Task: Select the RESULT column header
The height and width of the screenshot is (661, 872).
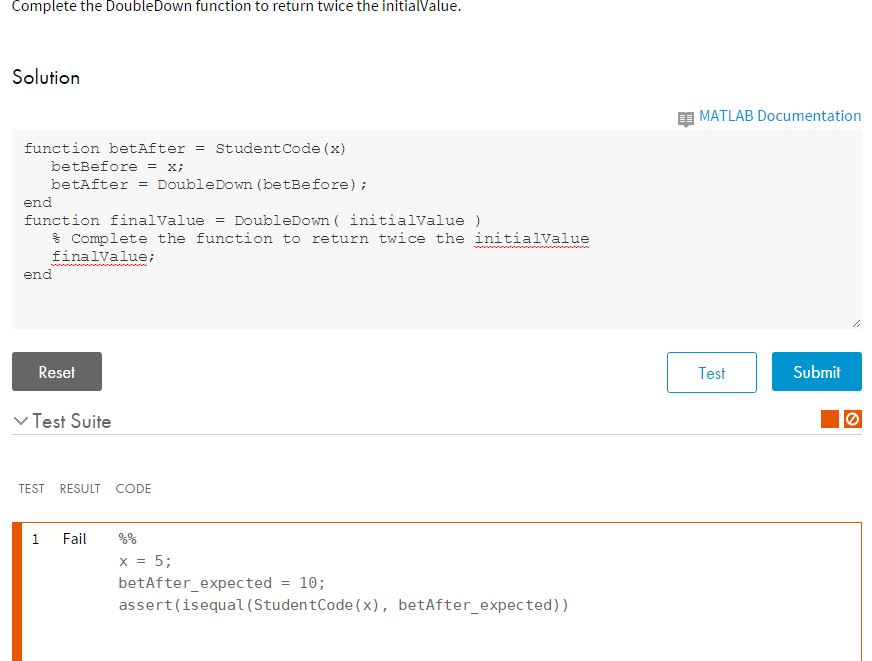Action: (79, 489)
